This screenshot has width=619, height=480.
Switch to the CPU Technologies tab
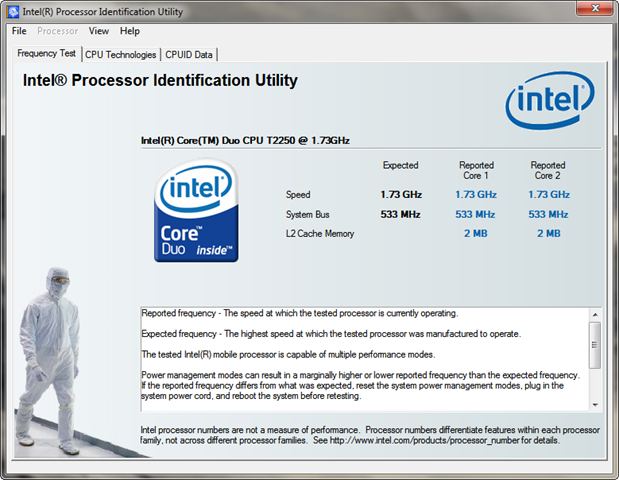pos(120,55)
